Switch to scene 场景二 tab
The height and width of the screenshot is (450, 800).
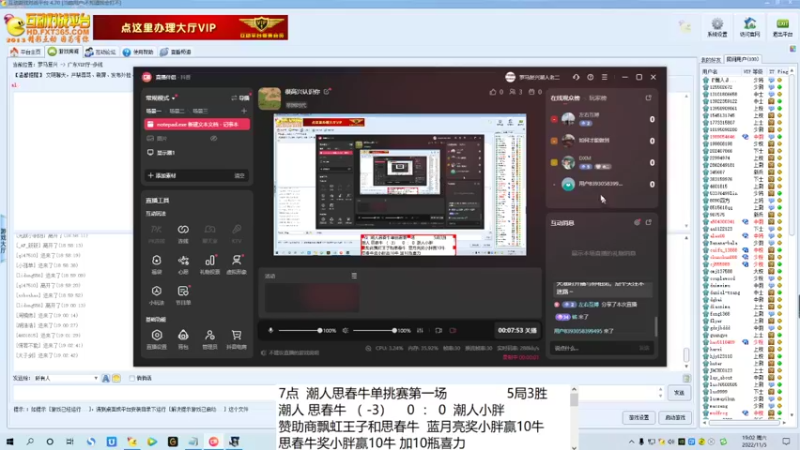[x=177, y=111]
